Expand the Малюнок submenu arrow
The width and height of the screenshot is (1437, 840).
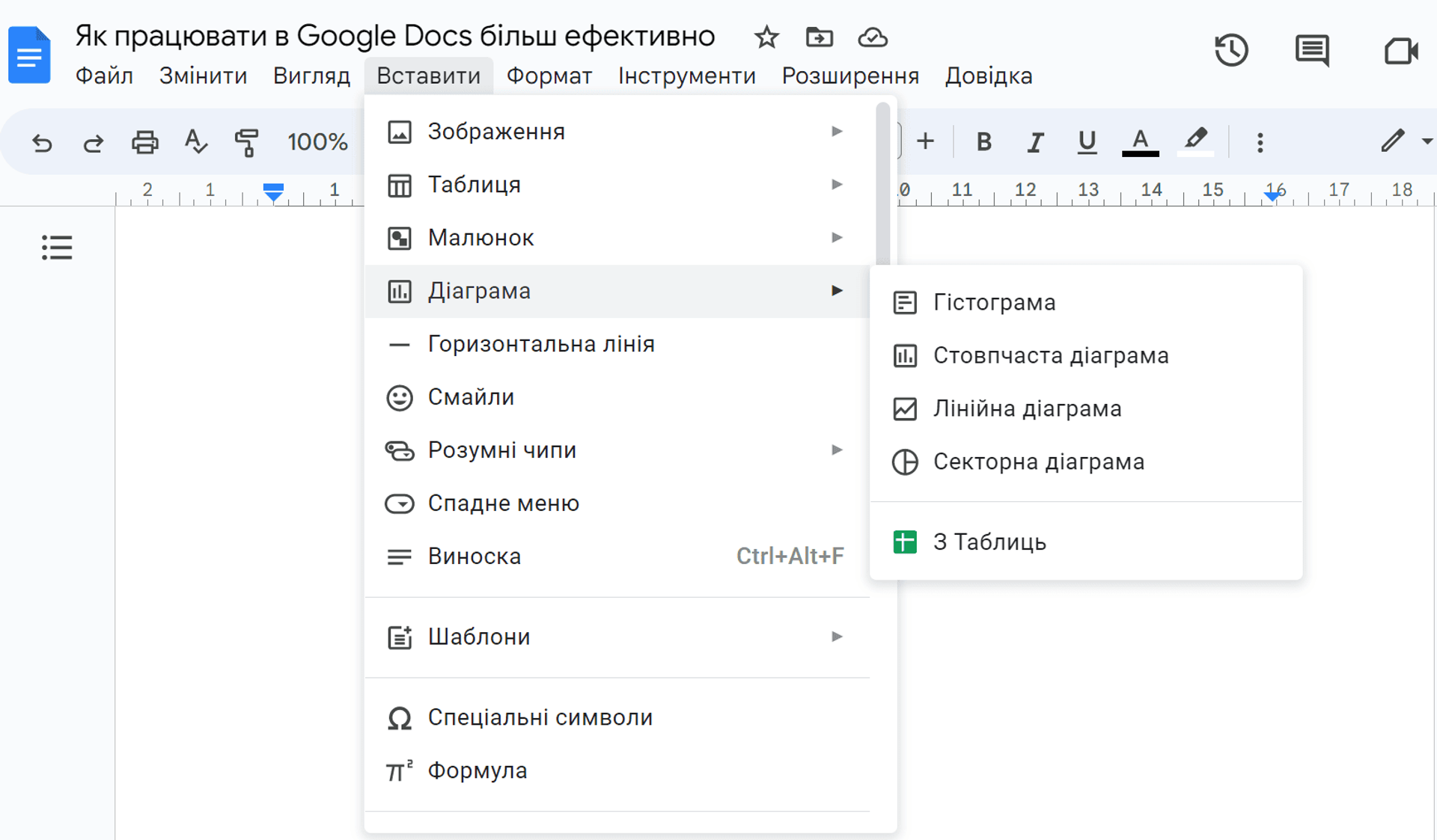coord(837,238)
